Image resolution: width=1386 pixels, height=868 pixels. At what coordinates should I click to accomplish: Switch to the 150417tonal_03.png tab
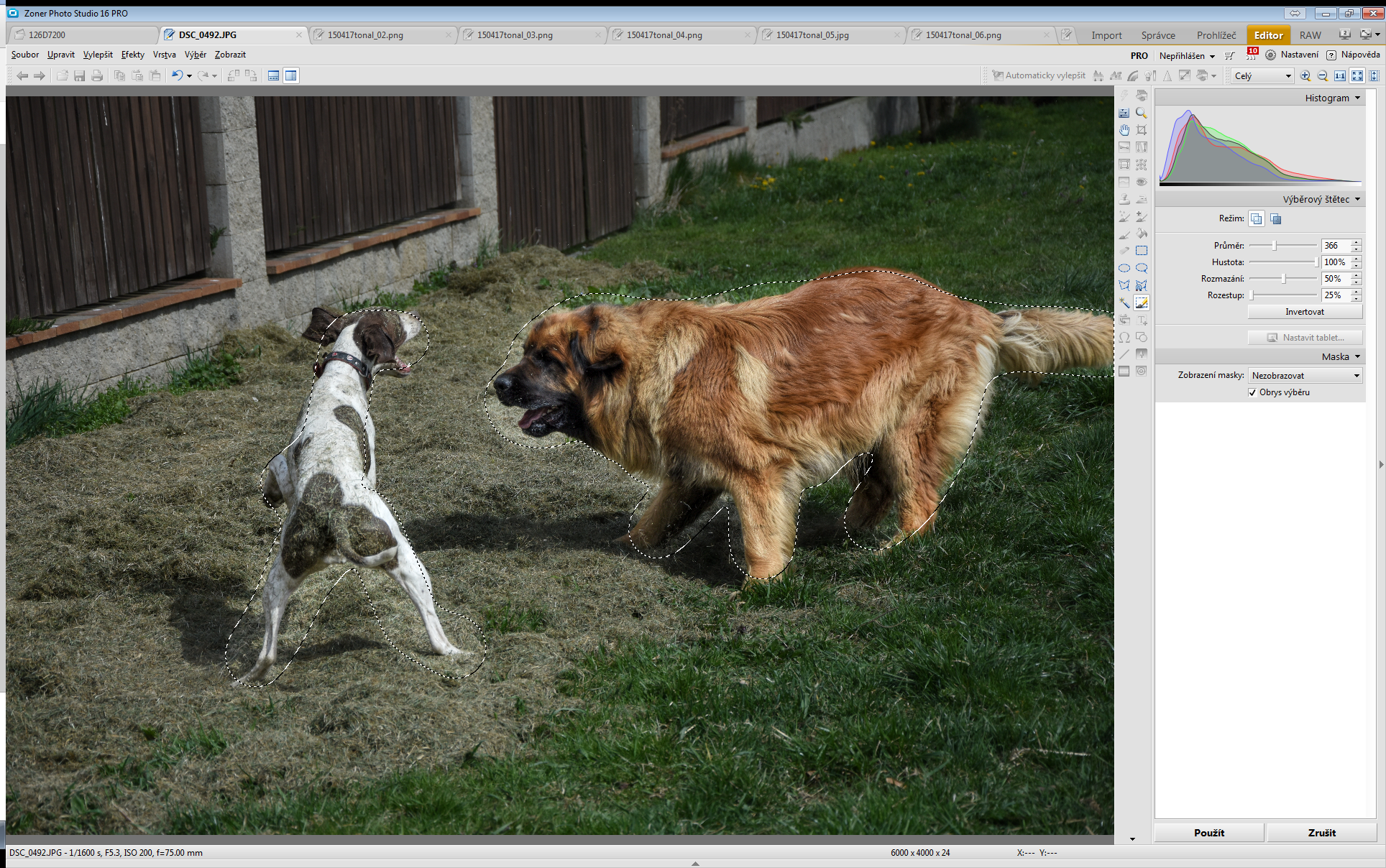[515, 34]
